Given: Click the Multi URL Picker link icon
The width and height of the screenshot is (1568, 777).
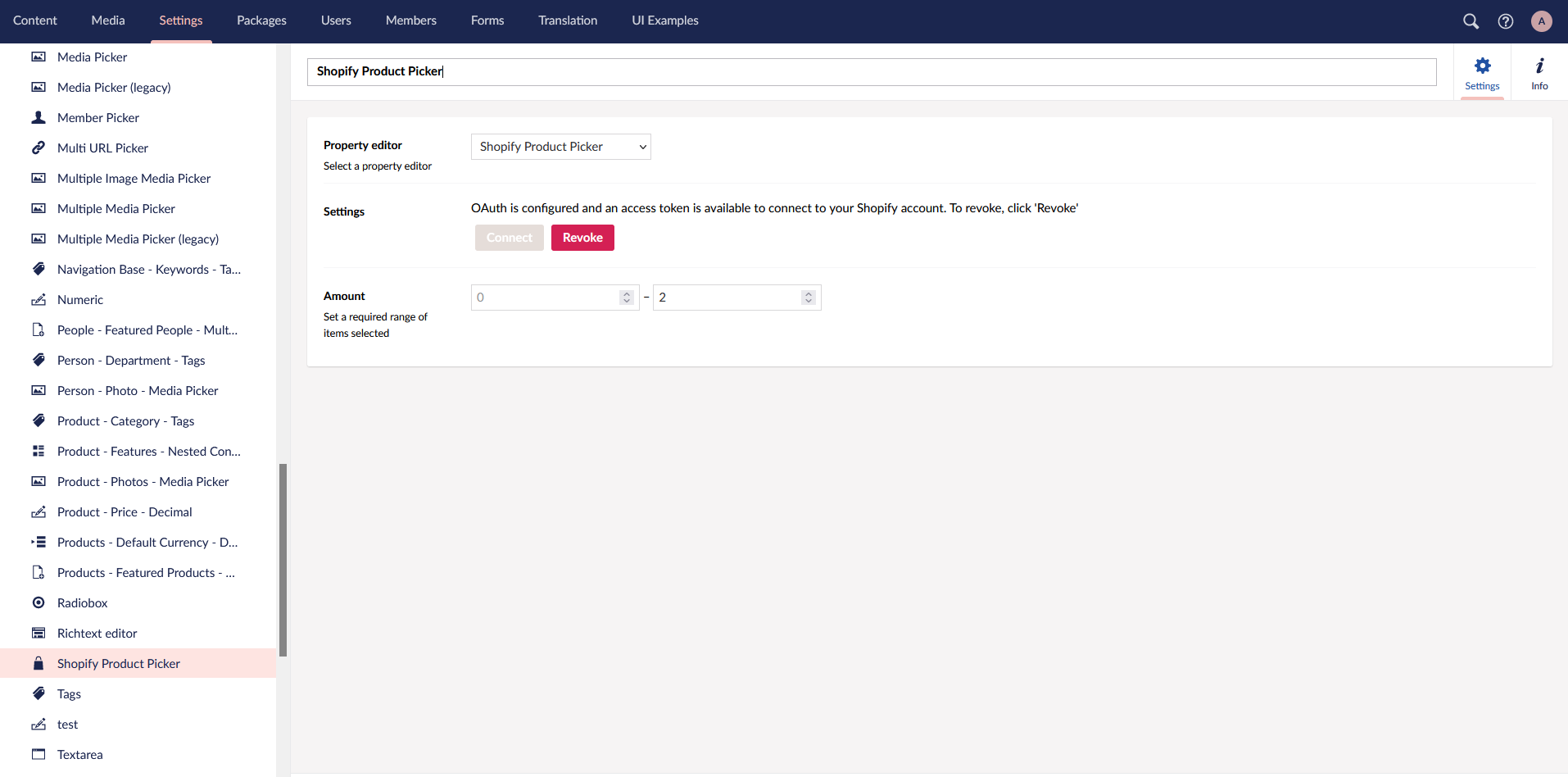Looking at the screenshot, I should click(39, 148).
